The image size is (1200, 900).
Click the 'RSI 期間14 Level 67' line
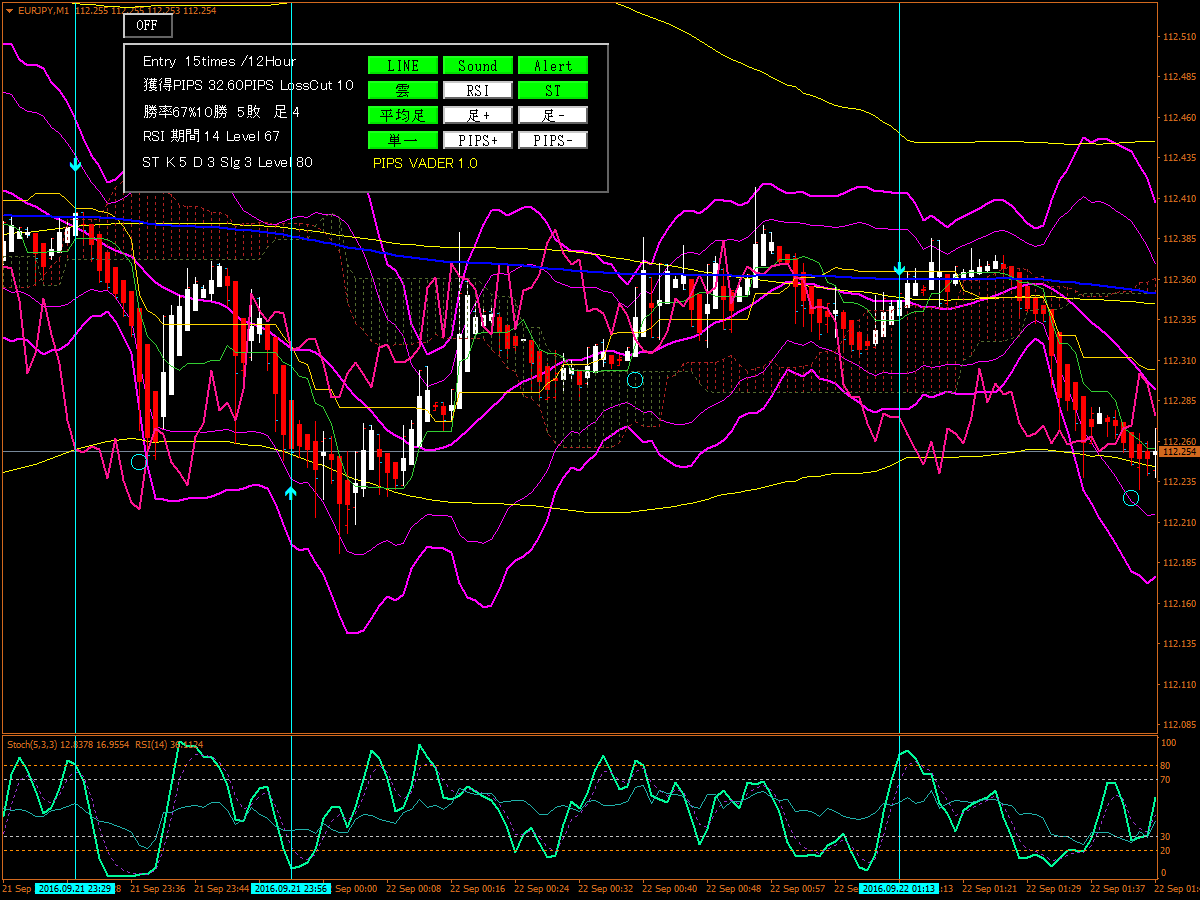click(211, 136)
